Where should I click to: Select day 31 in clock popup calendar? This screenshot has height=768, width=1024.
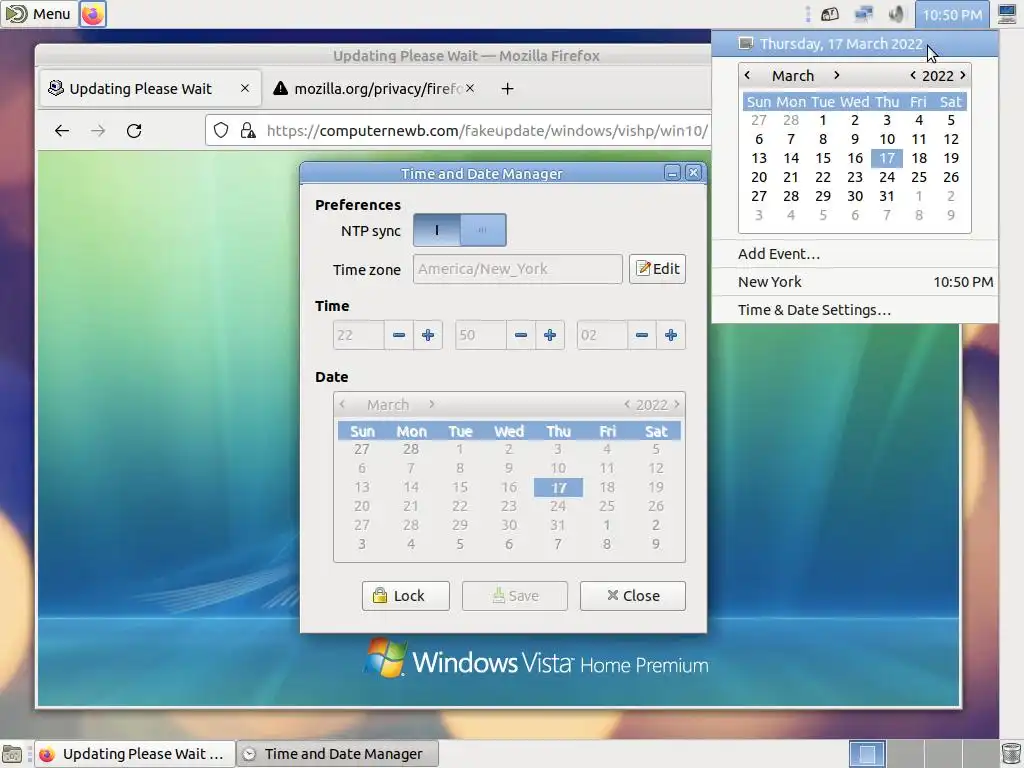pos(887,196)
